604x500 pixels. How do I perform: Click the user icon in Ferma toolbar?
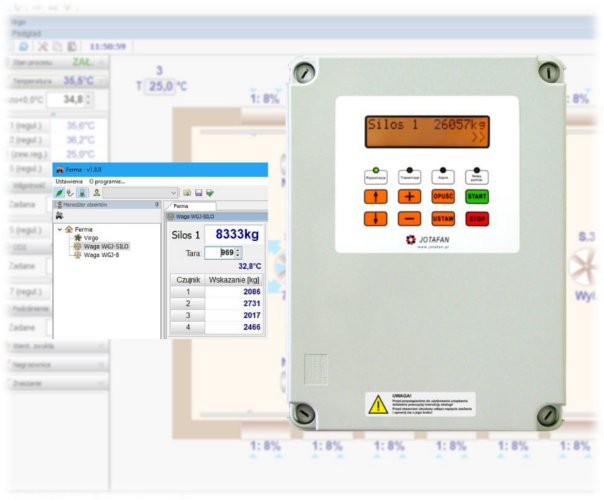96,192
